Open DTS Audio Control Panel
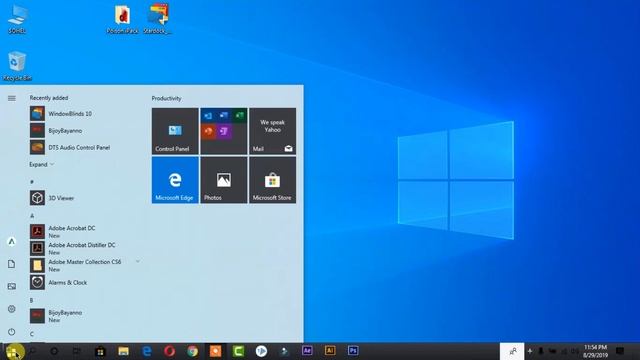The image size is (640, 360). coord(84,147)
